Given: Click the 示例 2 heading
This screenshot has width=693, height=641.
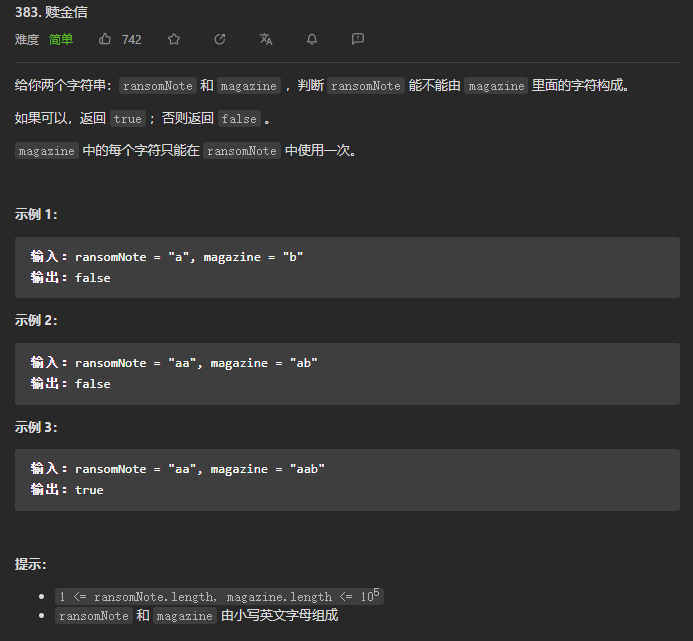Looking at the screenshot, I should point(36,320).
